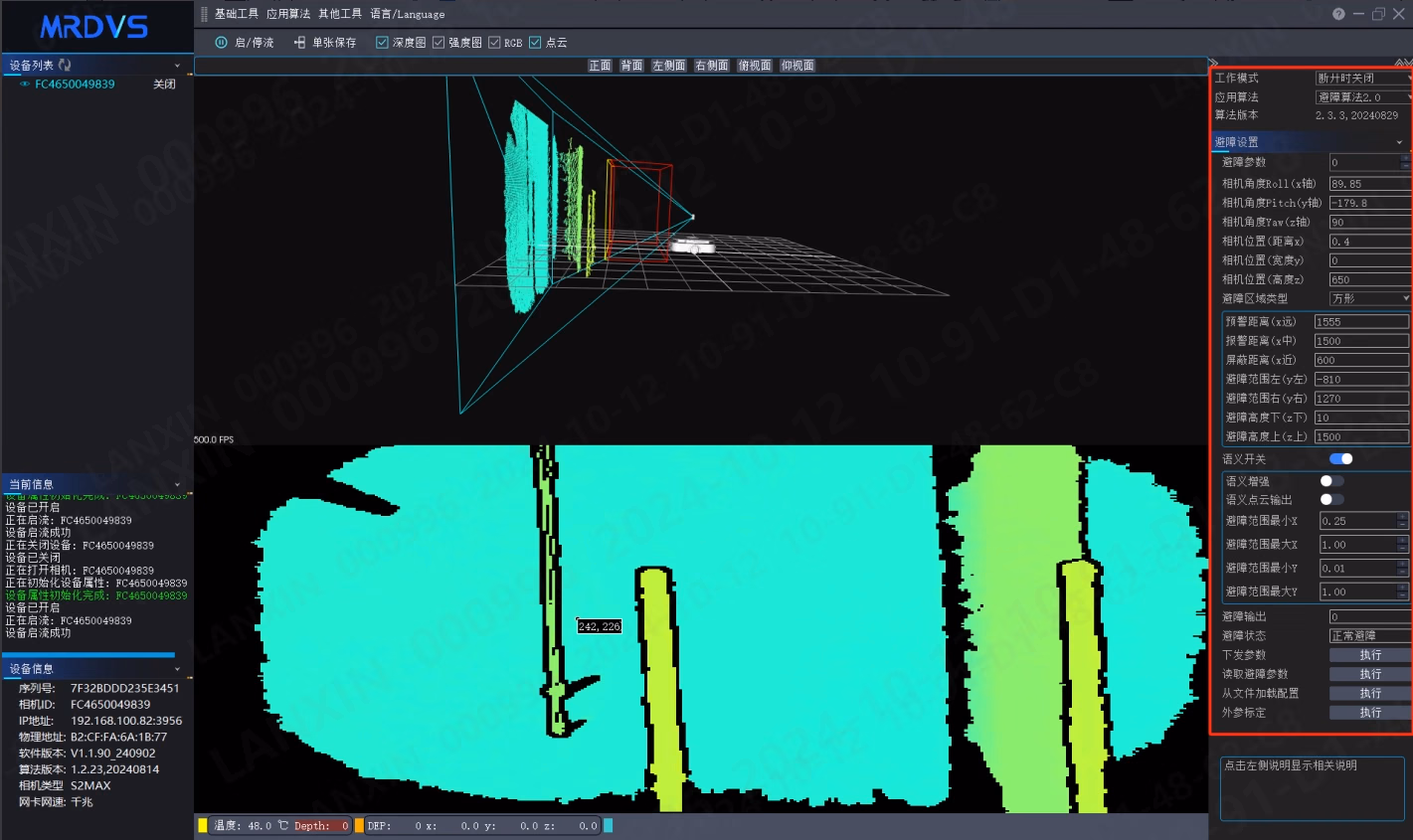Screen dimensions: 1413x840
Task: Open the 基础工具 menu
Action: coord(237,14)
